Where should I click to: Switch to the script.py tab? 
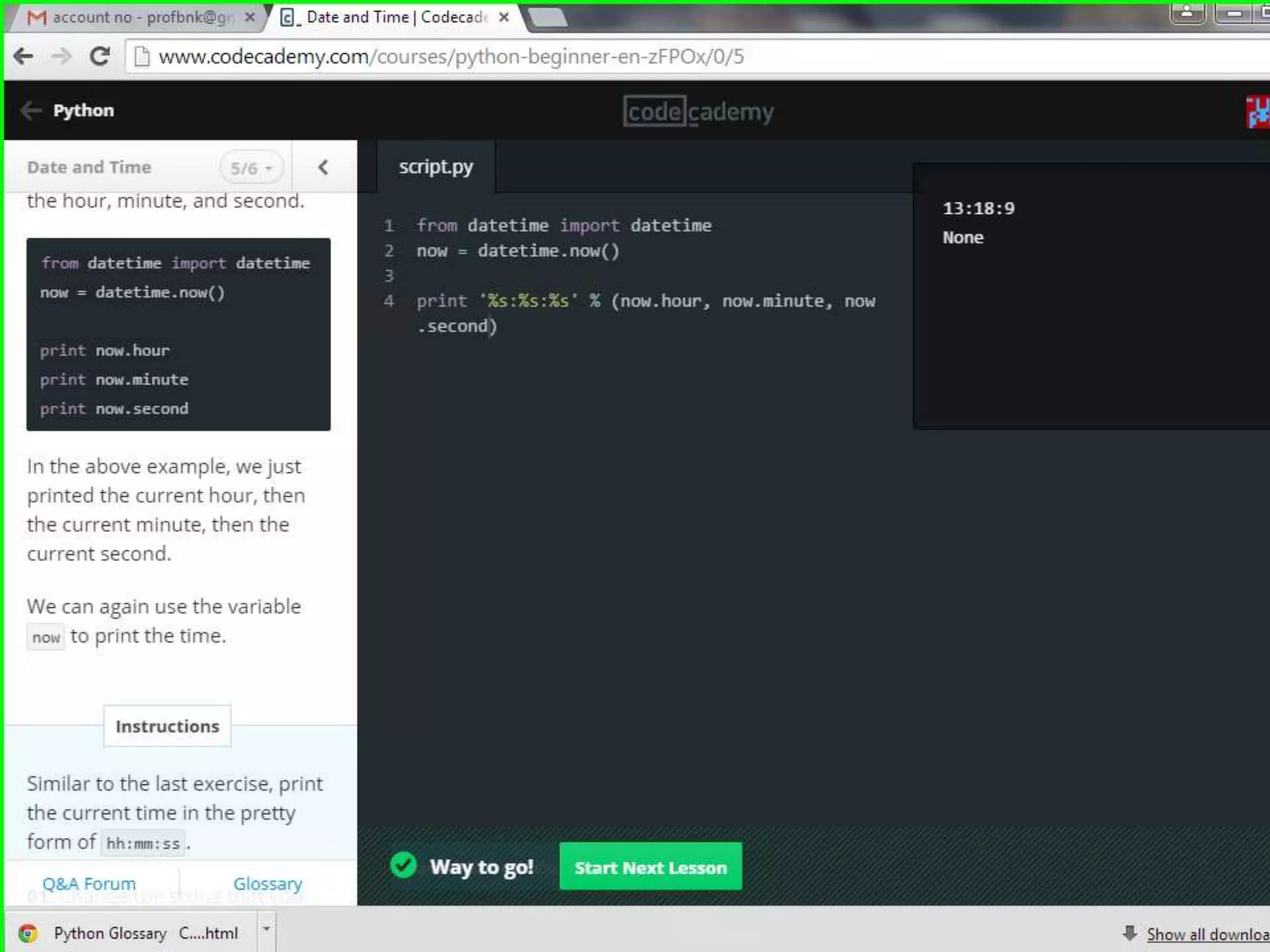[x=435, y=167]
